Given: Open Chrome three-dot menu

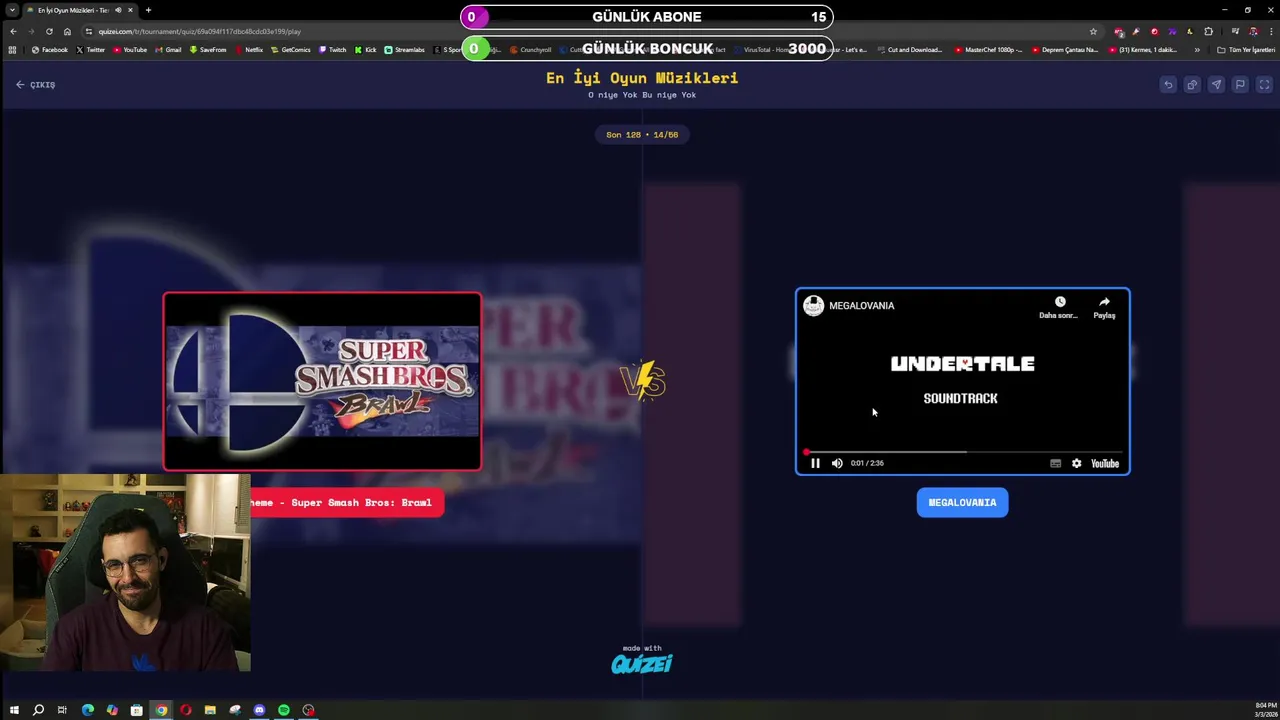Looking at the screenshot, I should 1270,31.
